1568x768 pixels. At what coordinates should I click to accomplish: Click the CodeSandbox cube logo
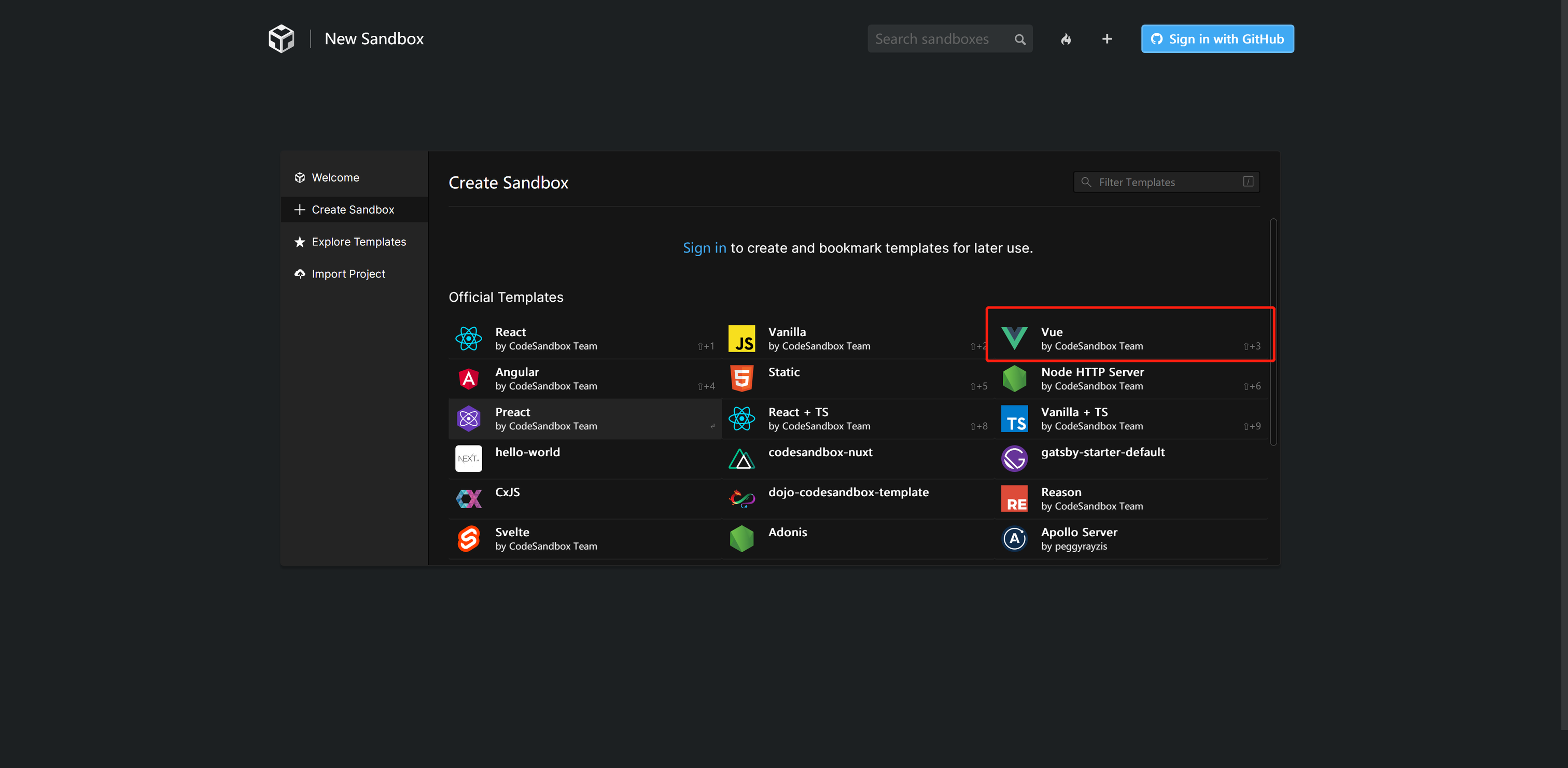click(x=281, y=39)
